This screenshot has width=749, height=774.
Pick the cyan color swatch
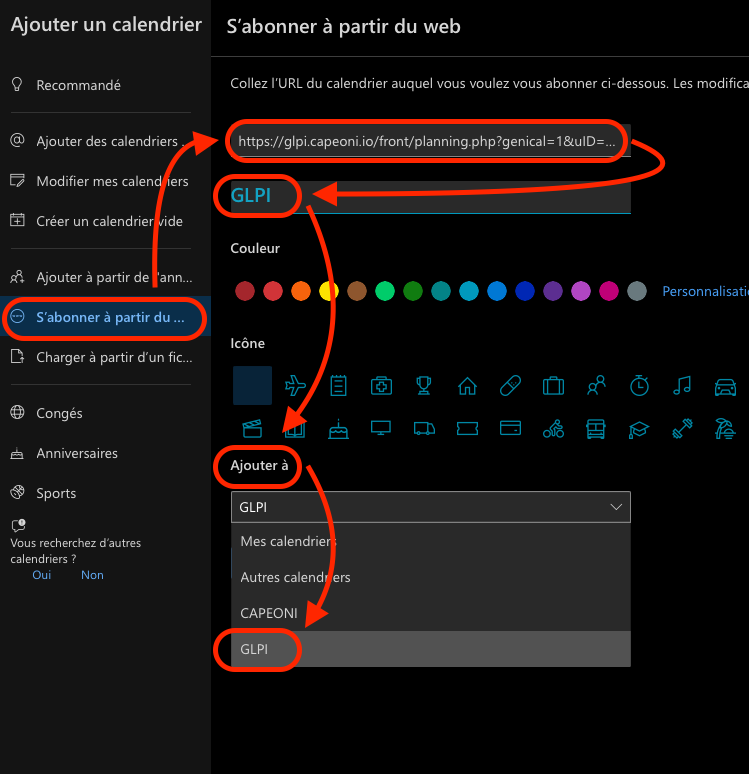coord(469,291)
